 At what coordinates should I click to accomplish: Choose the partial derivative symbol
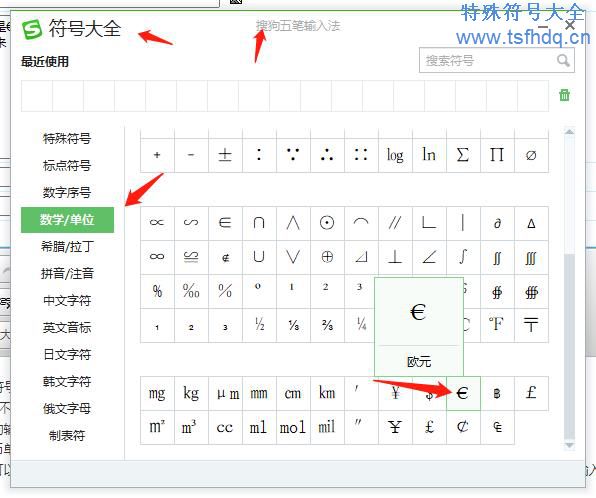point(497,223)
